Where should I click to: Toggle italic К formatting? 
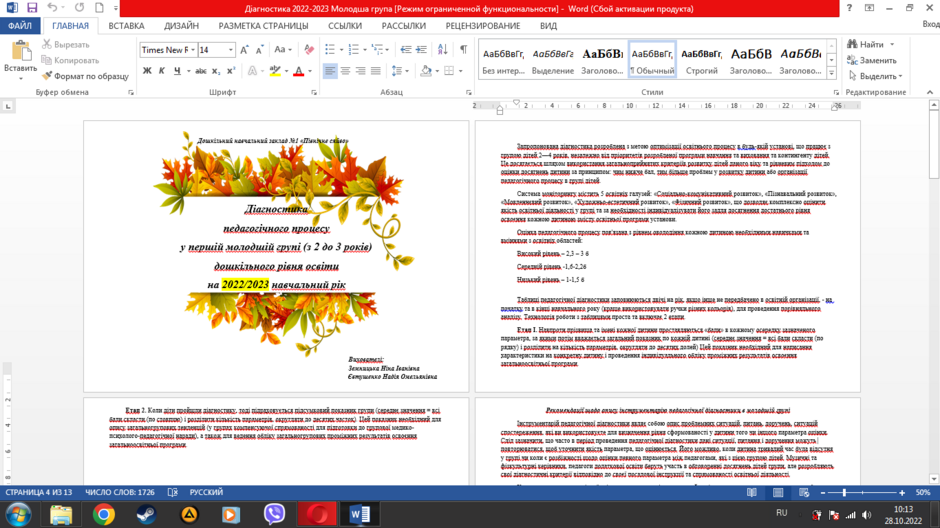tap(162, 71)
